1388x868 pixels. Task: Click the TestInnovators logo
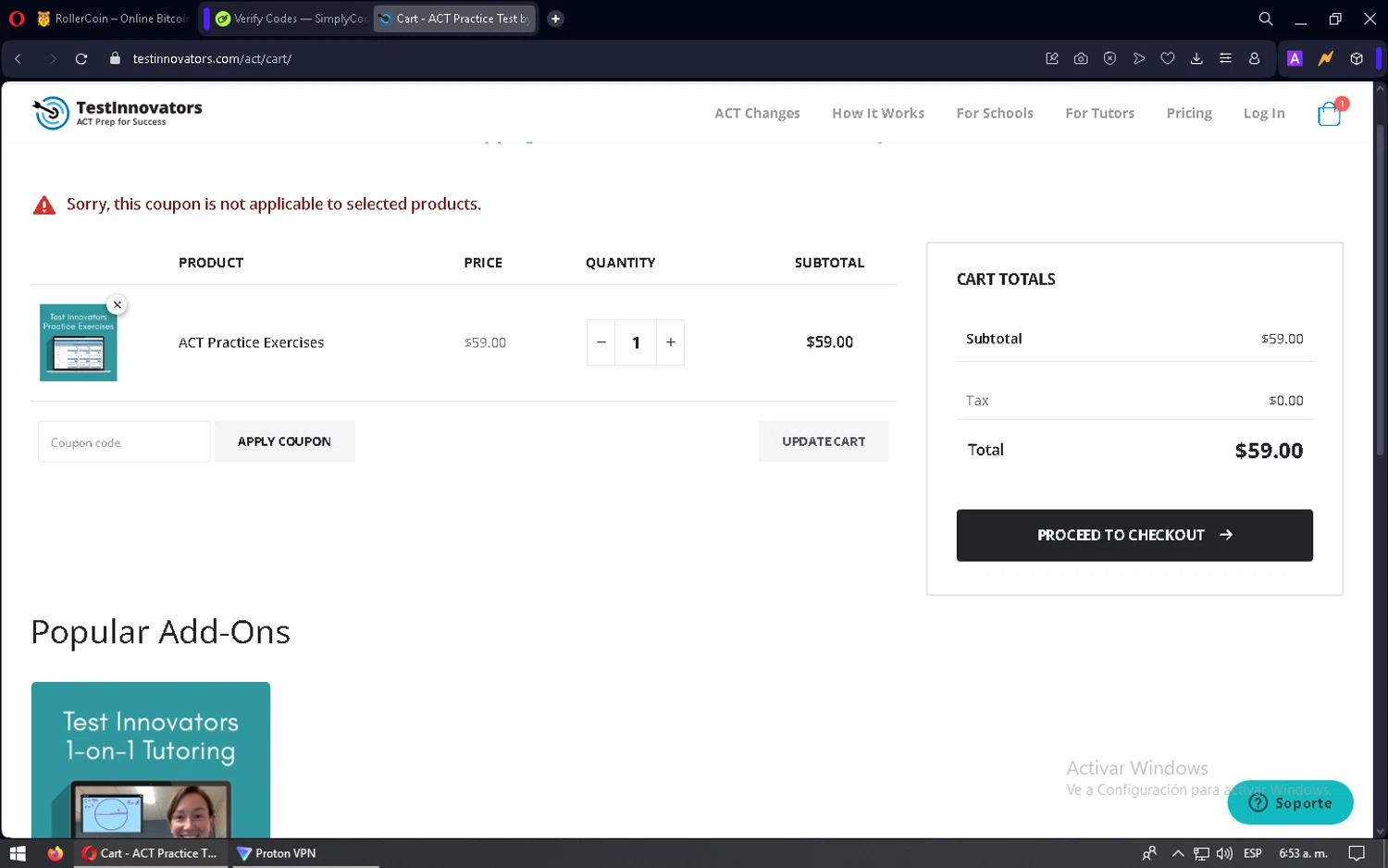[118, 113]
